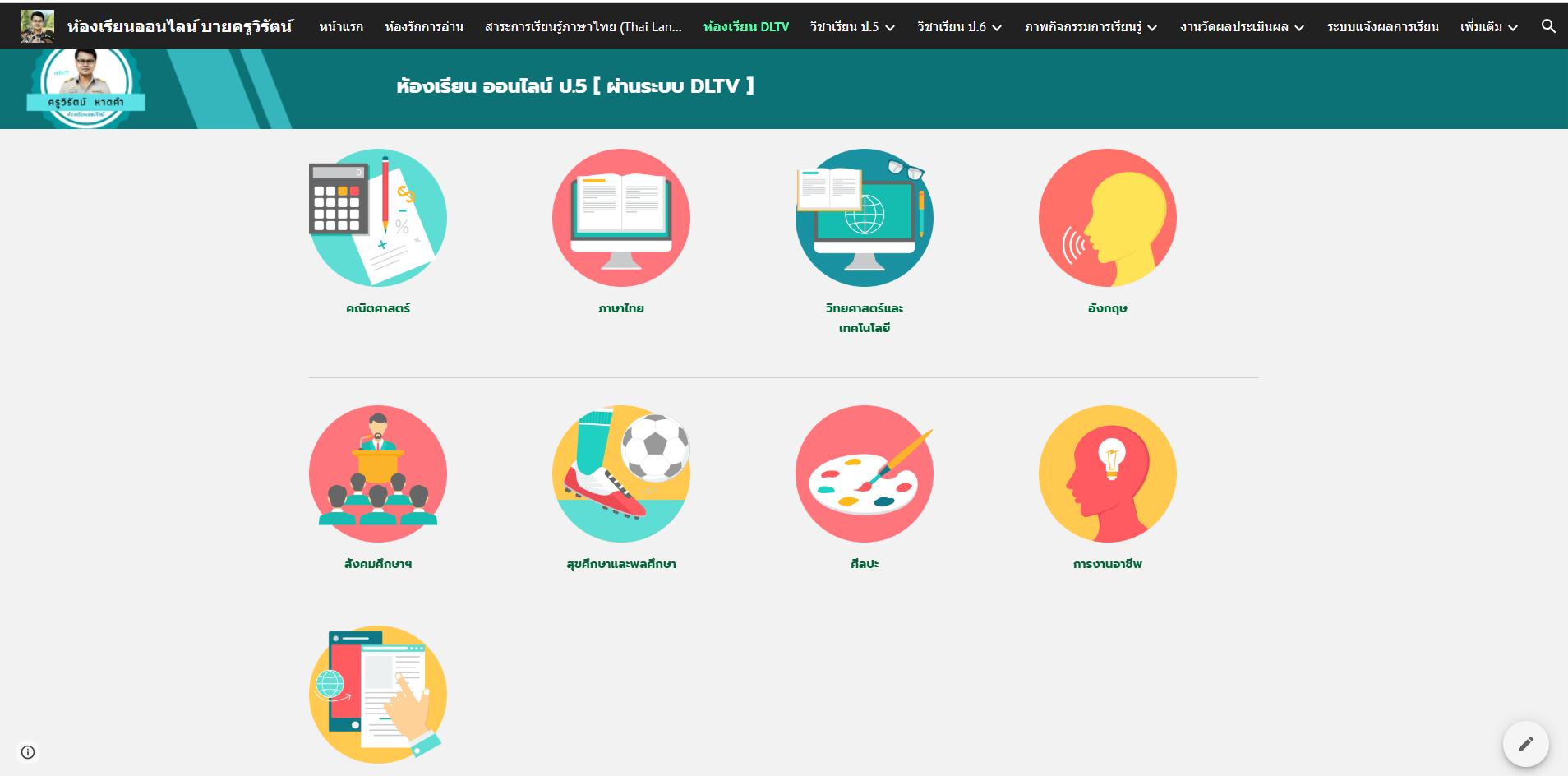Click the search magnifier icon

coord(1548,26)
